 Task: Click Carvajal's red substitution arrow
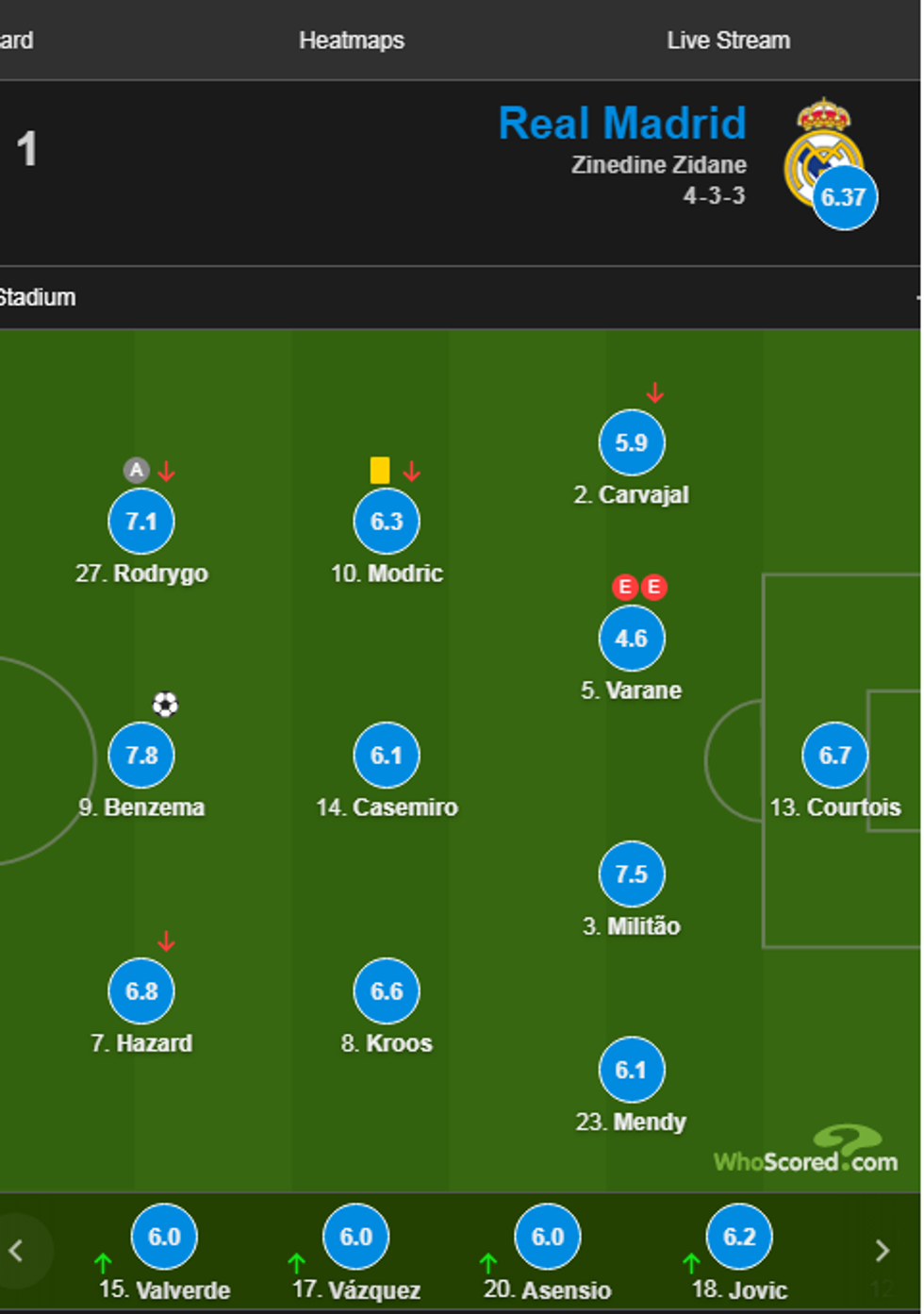point(655,392)
